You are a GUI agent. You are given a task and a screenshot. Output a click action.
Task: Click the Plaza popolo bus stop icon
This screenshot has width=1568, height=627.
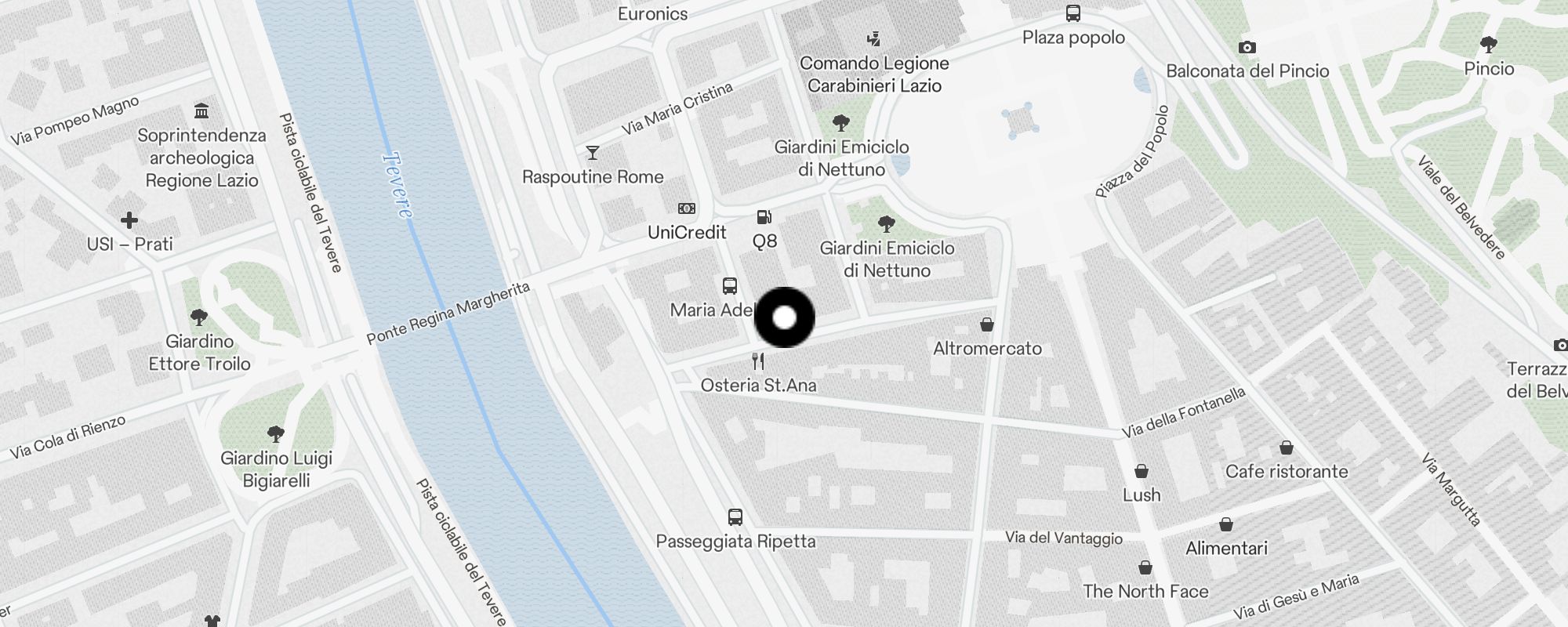click(x=1073, y=13)
